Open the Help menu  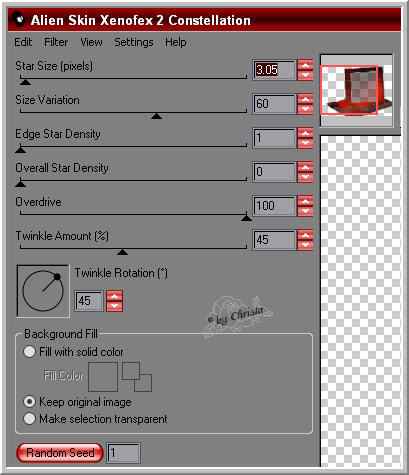pos(176,42)
